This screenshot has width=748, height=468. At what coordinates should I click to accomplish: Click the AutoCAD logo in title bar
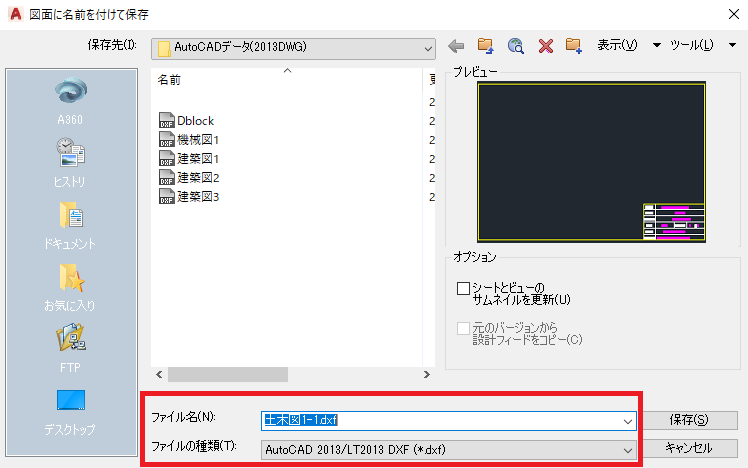[15, 14]
